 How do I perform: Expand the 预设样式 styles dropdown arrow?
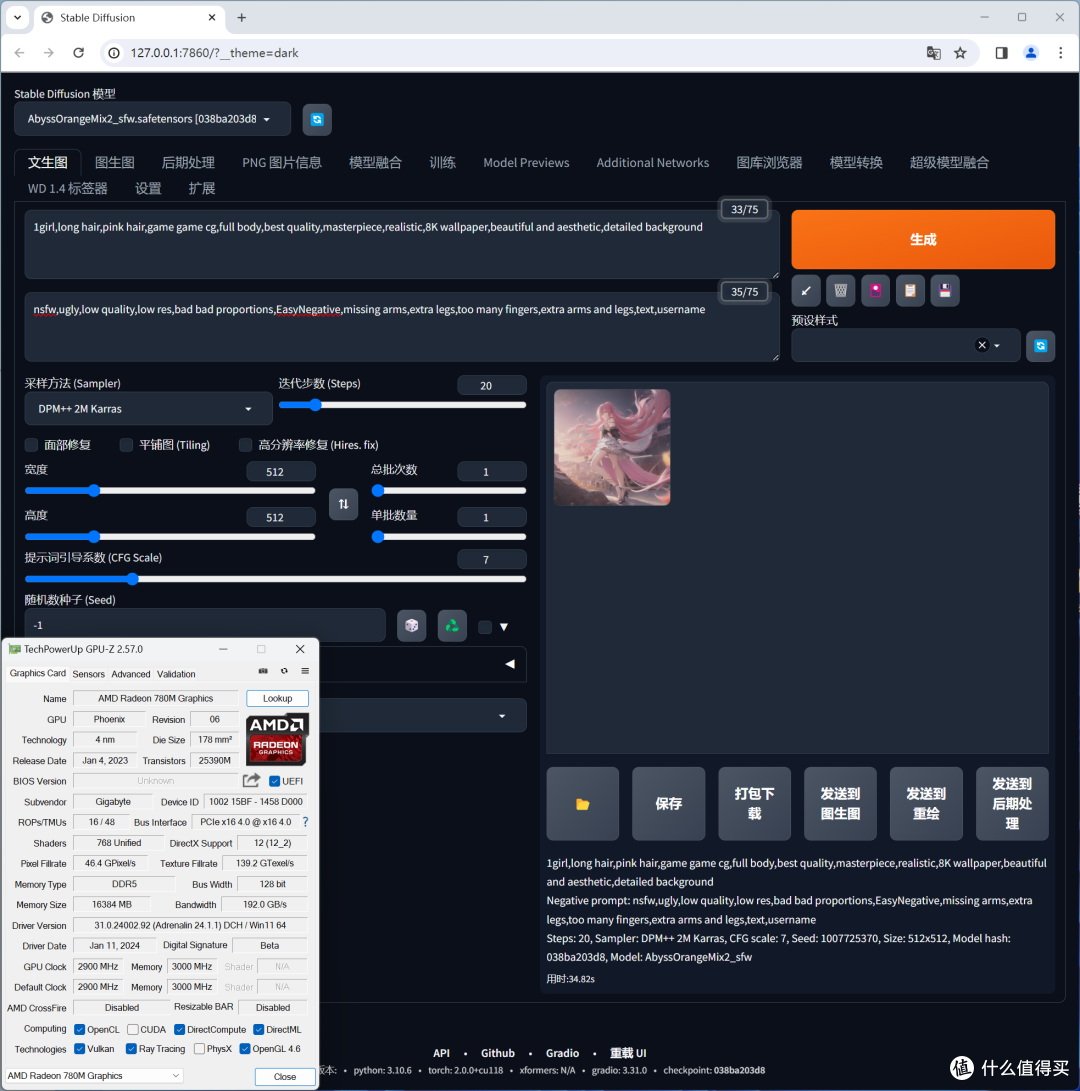click(x=997, y=346)
